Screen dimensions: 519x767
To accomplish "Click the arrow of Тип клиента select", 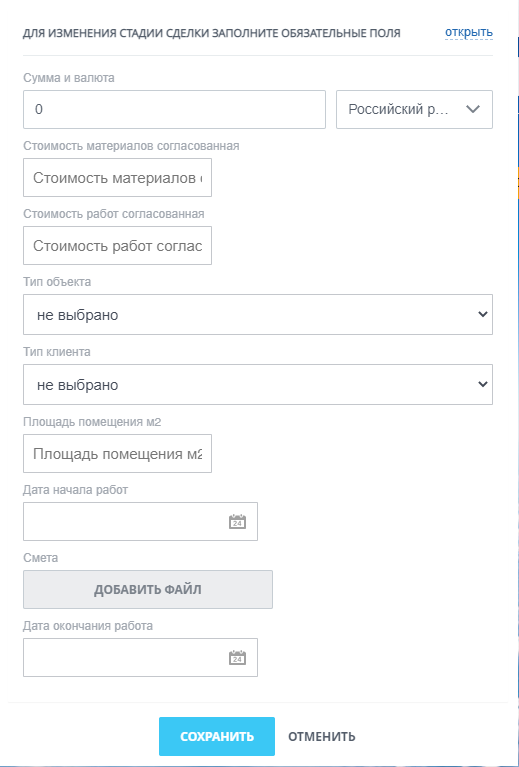I will tap(482, 384).
